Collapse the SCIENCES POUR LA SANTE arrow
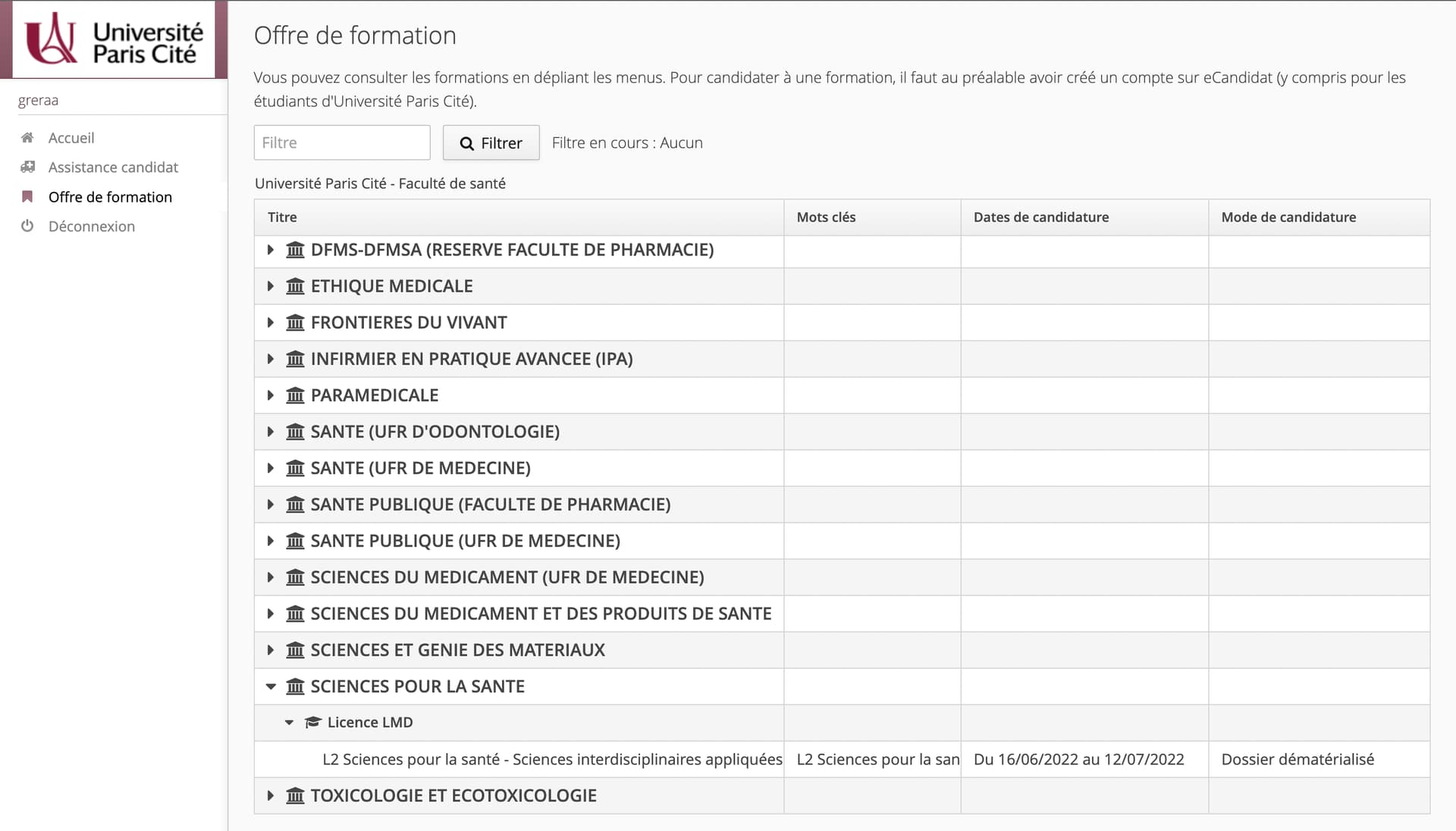 tap(270, 686)
